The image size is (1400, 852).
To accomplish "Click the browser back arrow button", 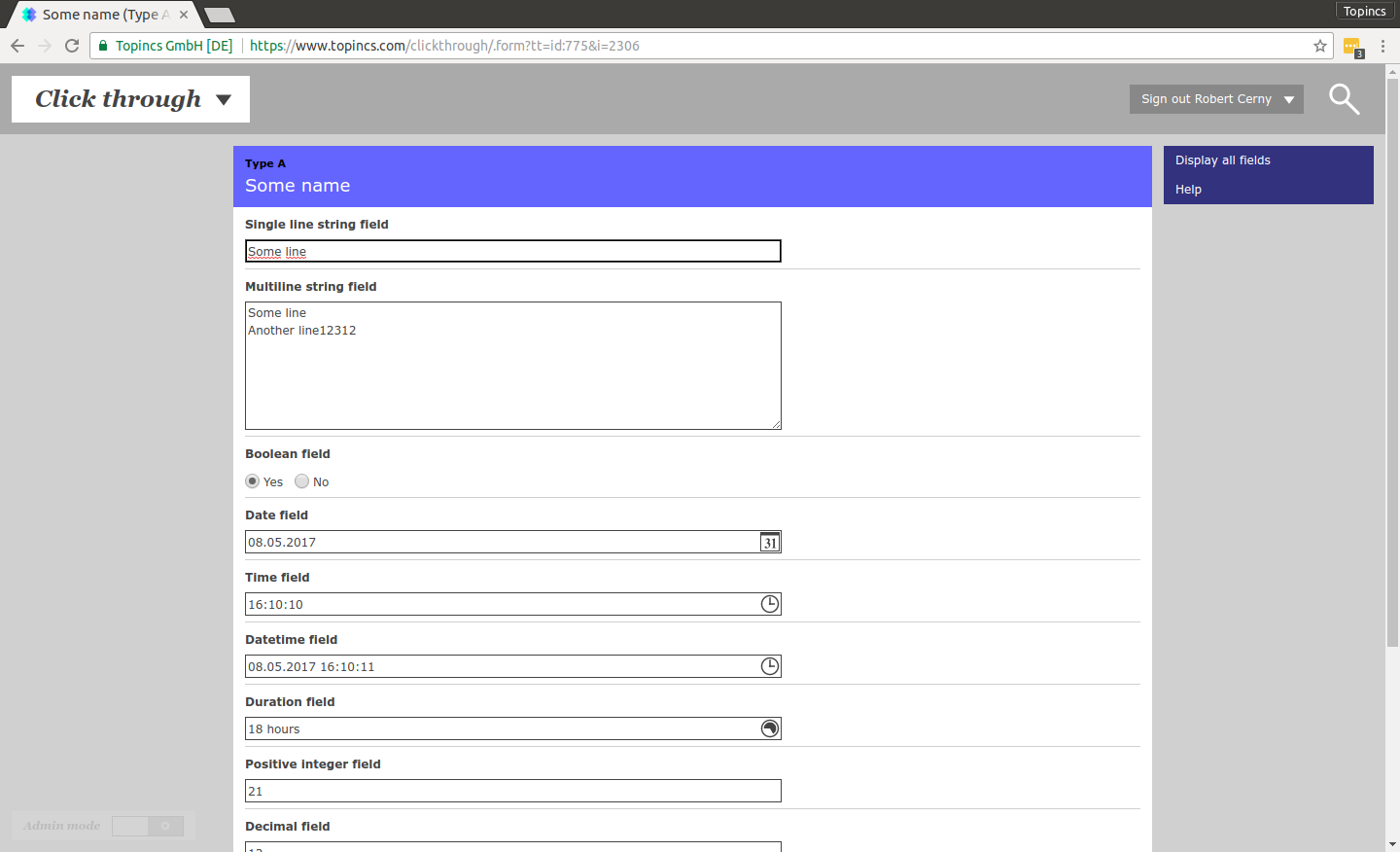I will (x=17, y=46).
